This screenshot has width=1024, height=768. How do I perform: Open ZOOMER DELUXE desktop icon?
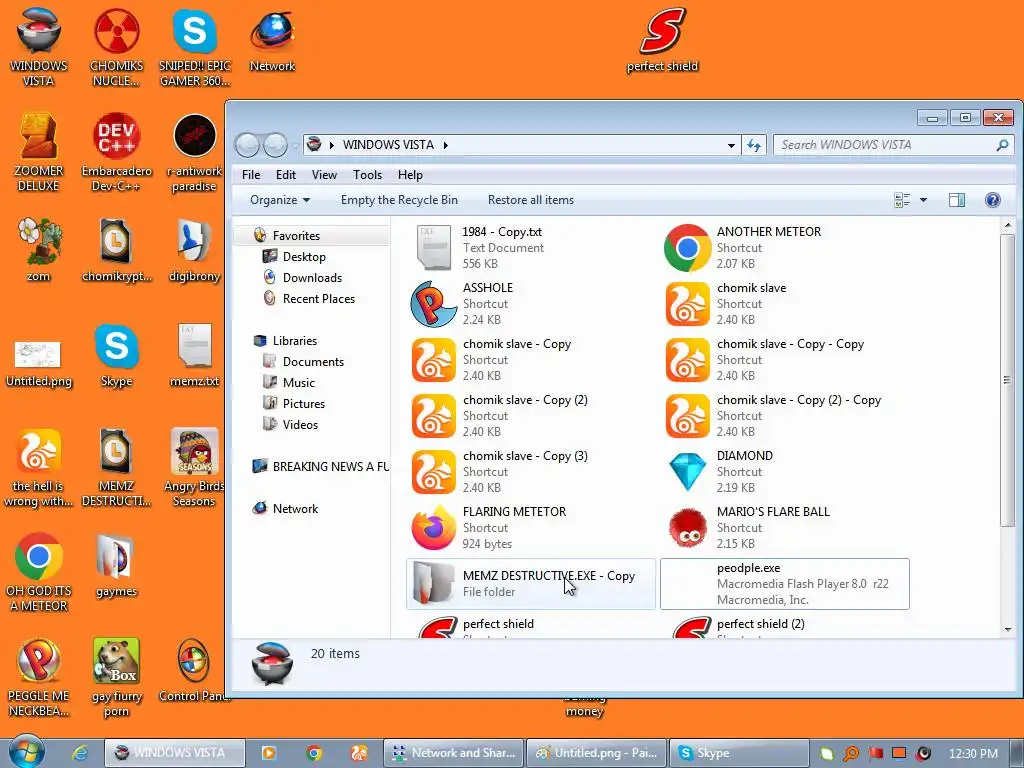click(39, 152)
